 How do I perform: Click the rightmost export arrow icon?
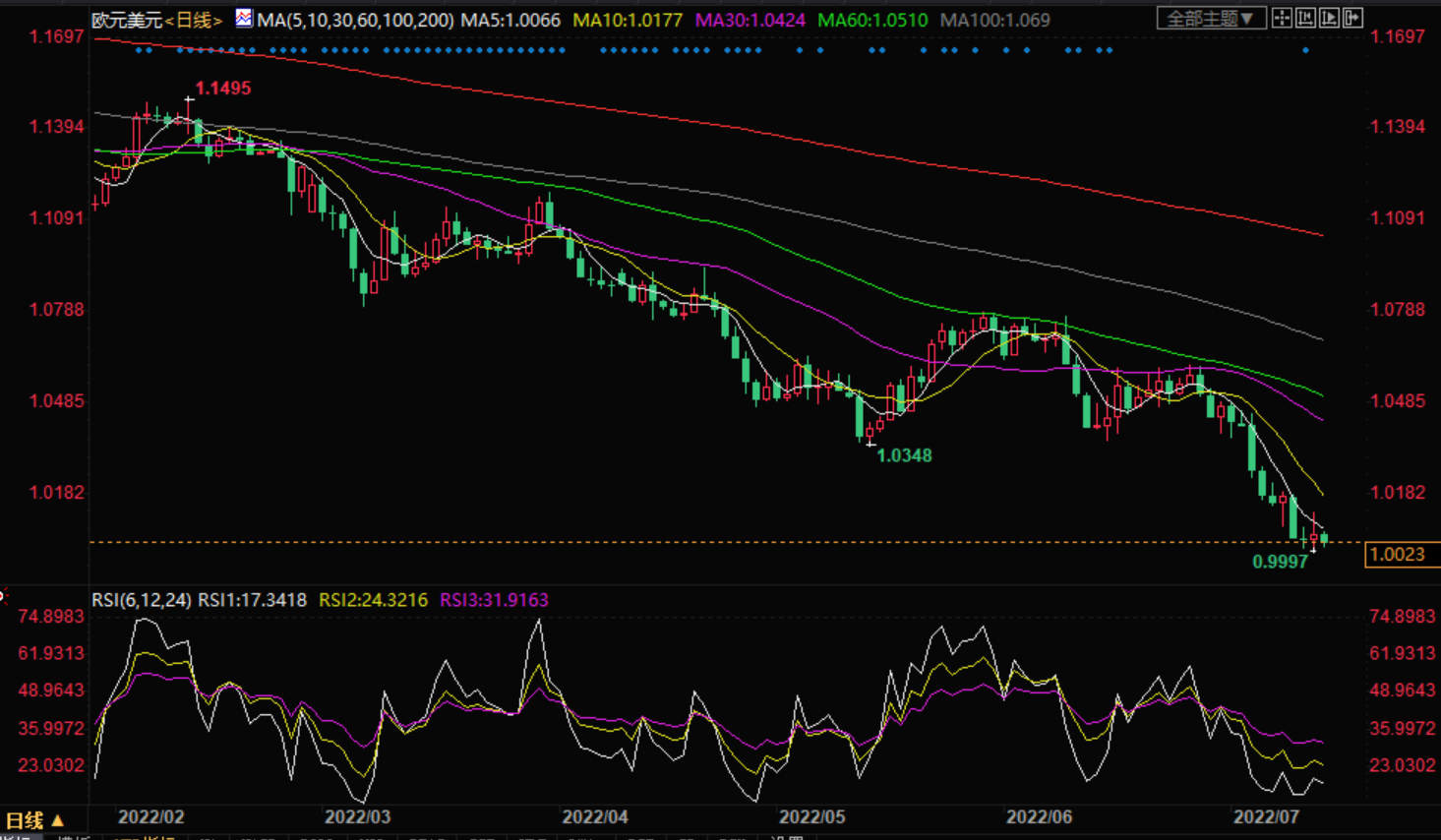point(1352,18)
